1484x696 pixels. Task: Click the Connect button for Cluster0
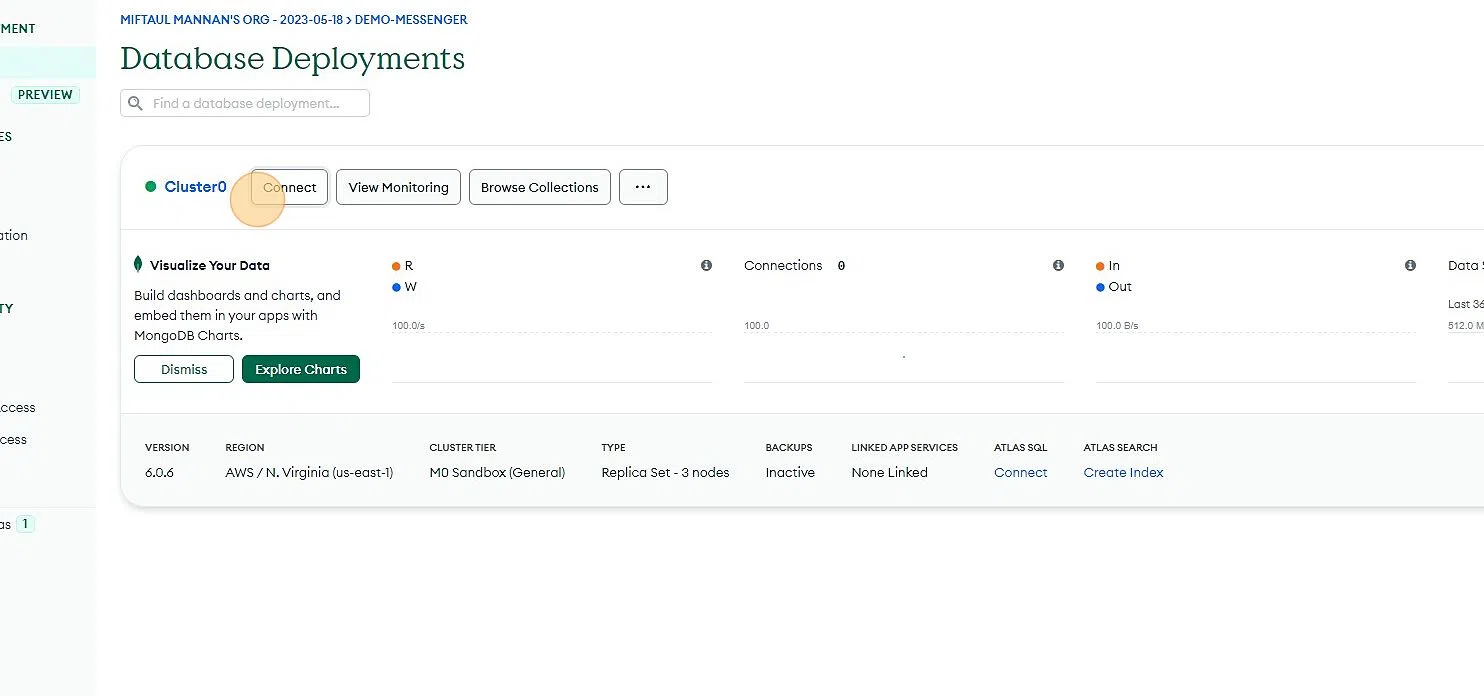pyautogui.click(x=289, y=187)
